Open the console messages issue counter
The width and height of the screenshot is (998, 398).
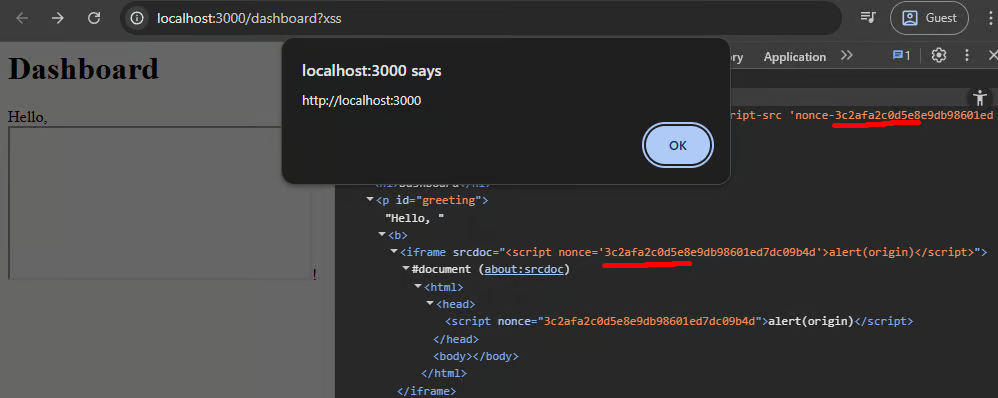coord(901,55)
